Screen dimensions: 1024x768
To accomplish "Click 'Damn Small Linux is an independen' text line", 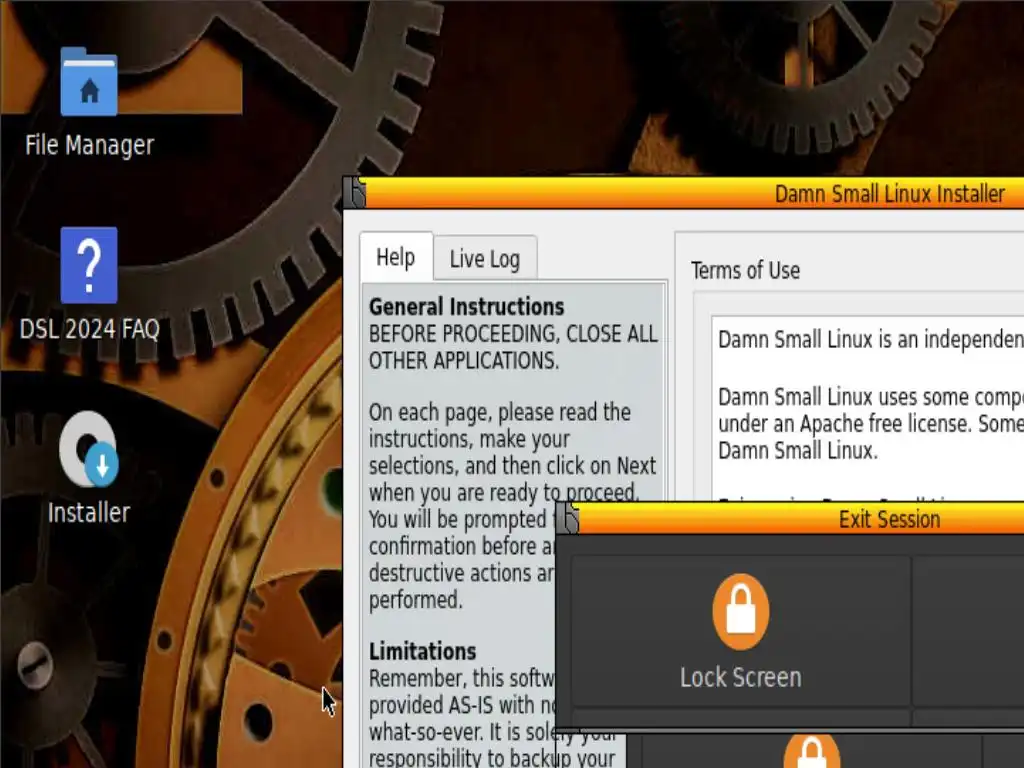I will [x=871, y=340].
